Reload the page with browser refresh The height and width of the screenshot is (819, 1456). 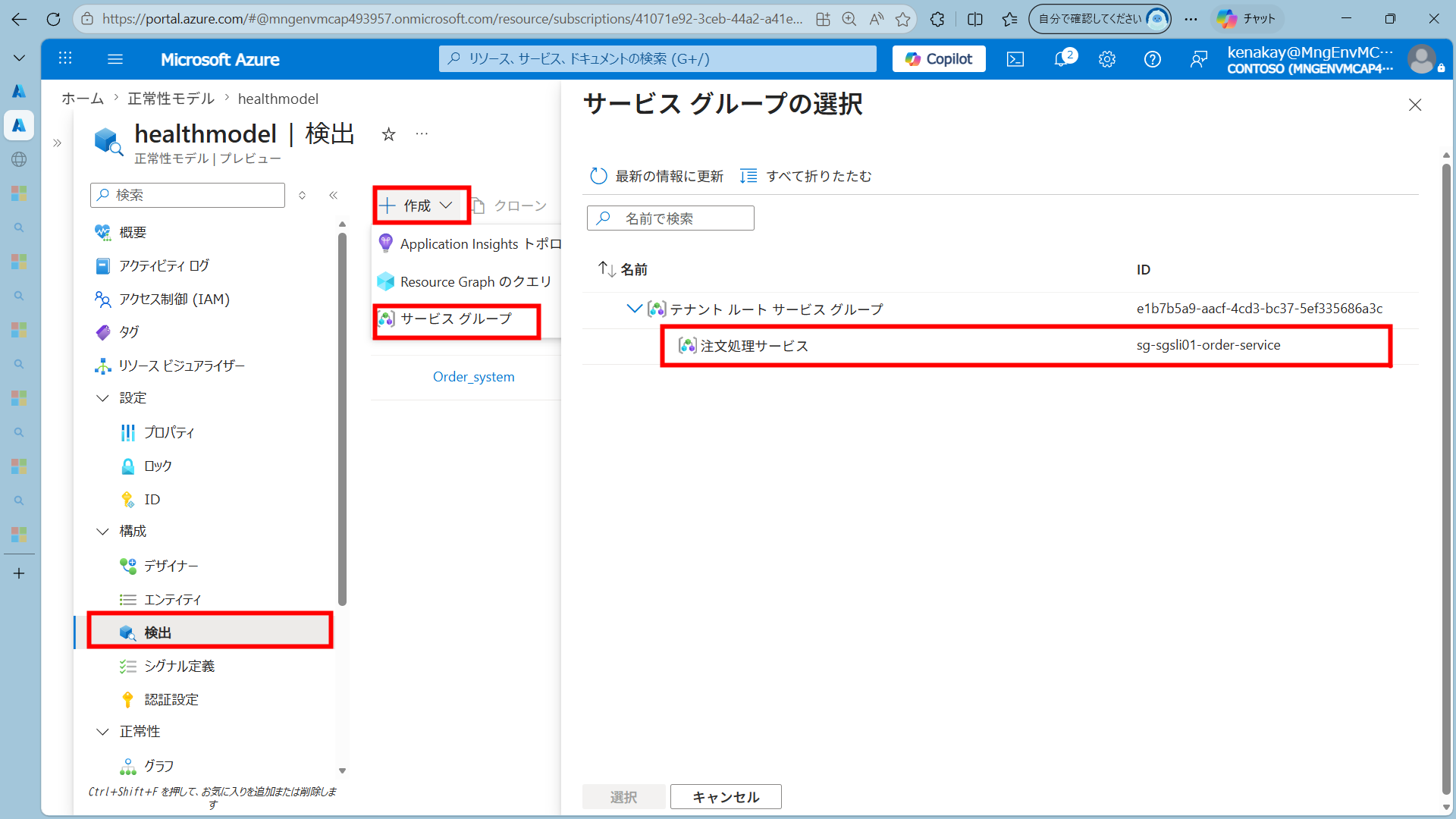(53, 19)
